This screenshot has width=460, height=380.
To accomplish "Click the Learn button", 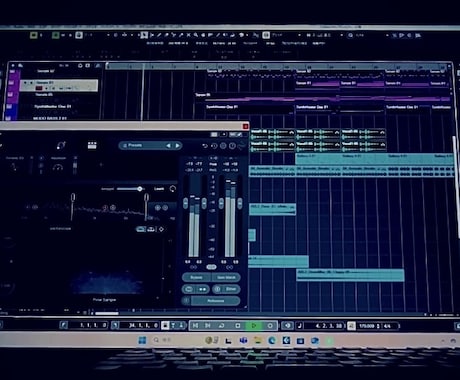I will [x=159, y=189].
